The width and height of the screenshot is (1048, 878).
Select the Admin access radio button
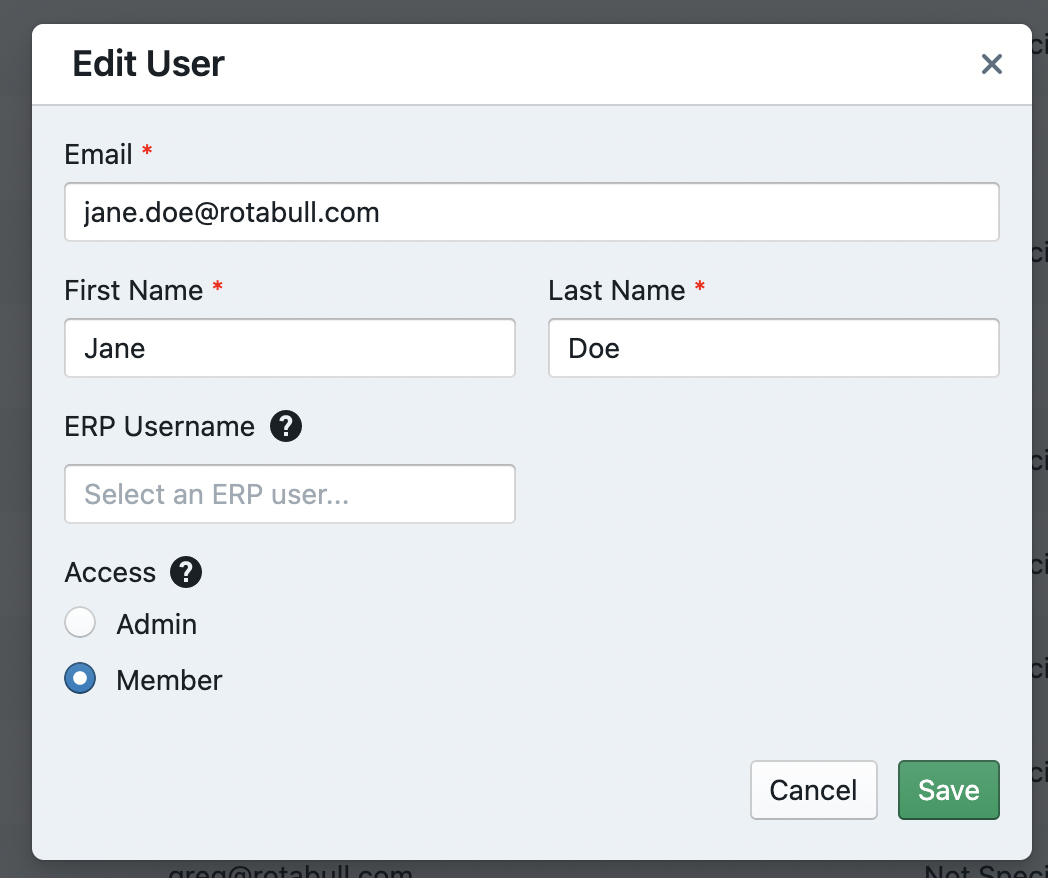pyautogui.click(x=80, y=623)
